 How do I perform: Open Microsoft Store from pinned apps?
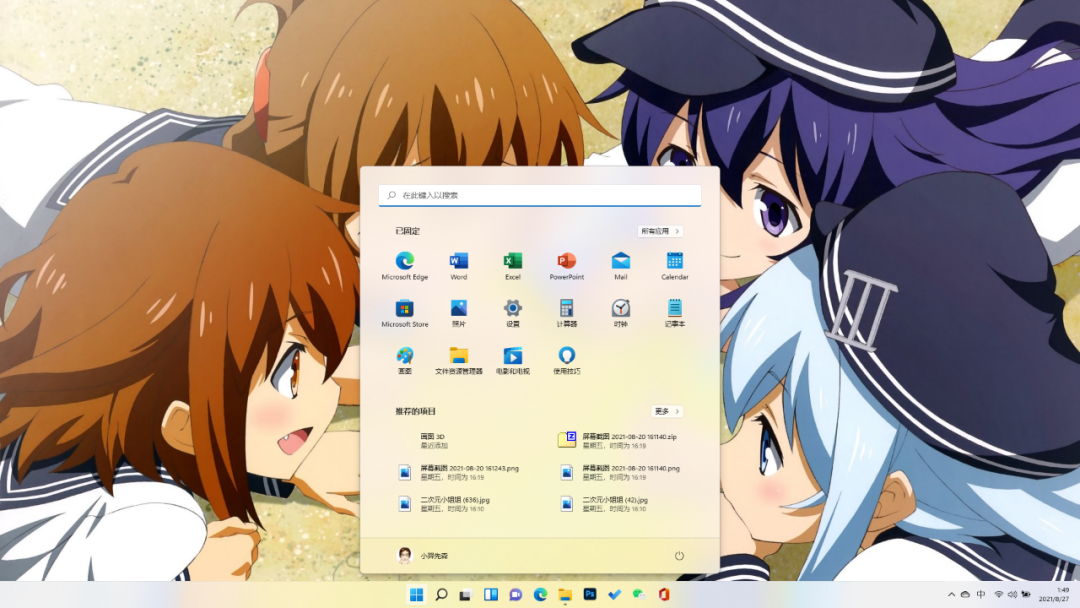pos(404,309)
